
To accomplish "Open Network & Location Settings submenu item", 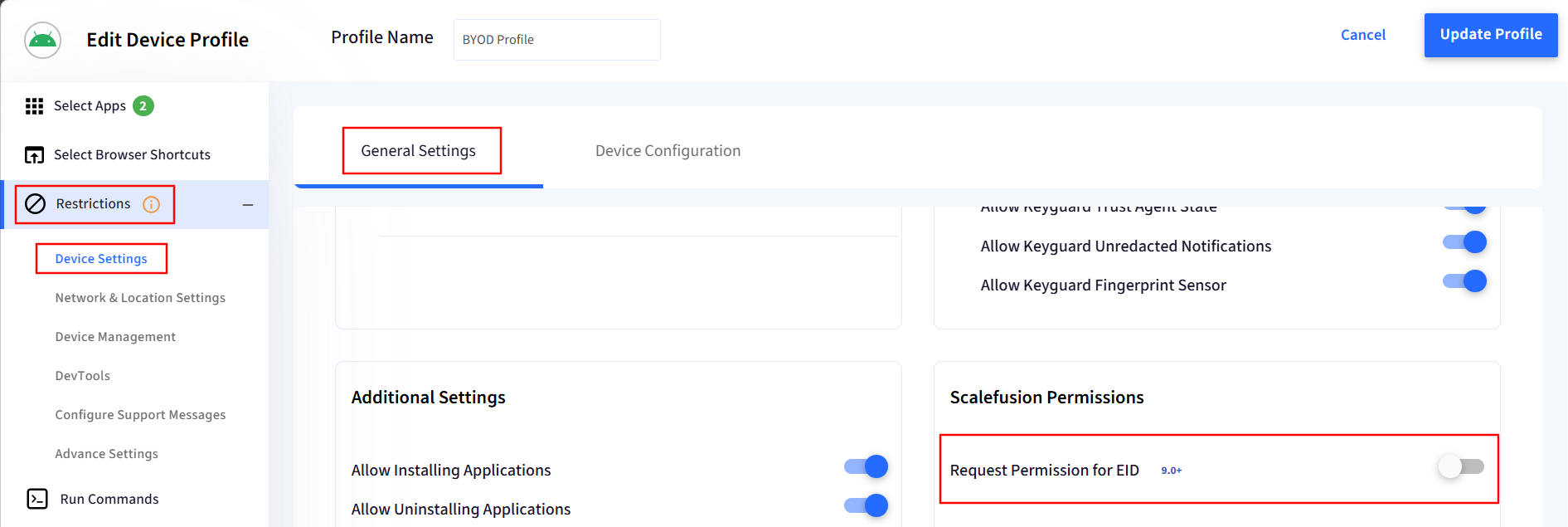I will (140, 298).
